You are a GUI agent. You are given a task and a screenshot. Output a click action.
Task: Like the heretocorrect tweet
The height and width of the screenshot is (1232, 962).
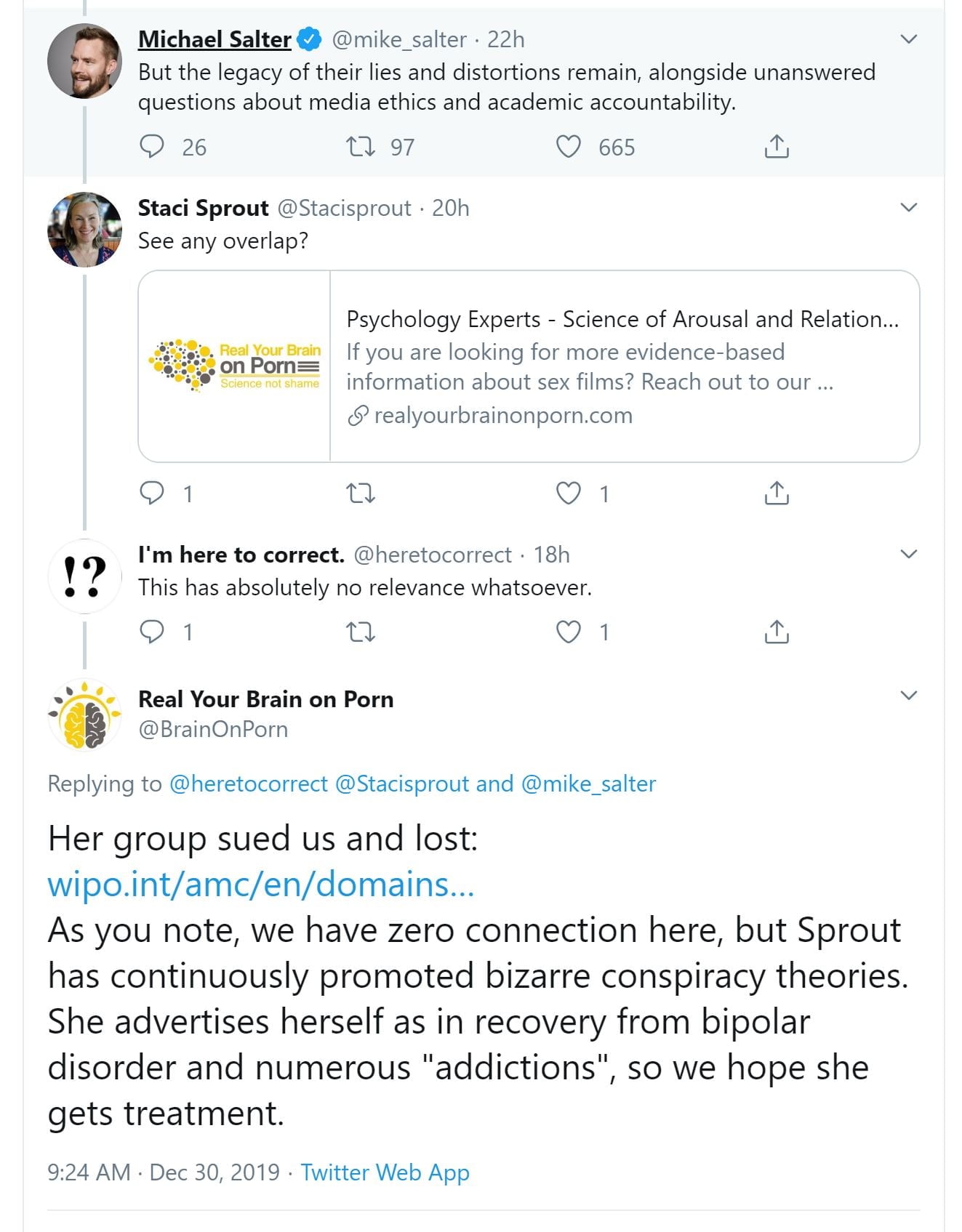[569, 632]
